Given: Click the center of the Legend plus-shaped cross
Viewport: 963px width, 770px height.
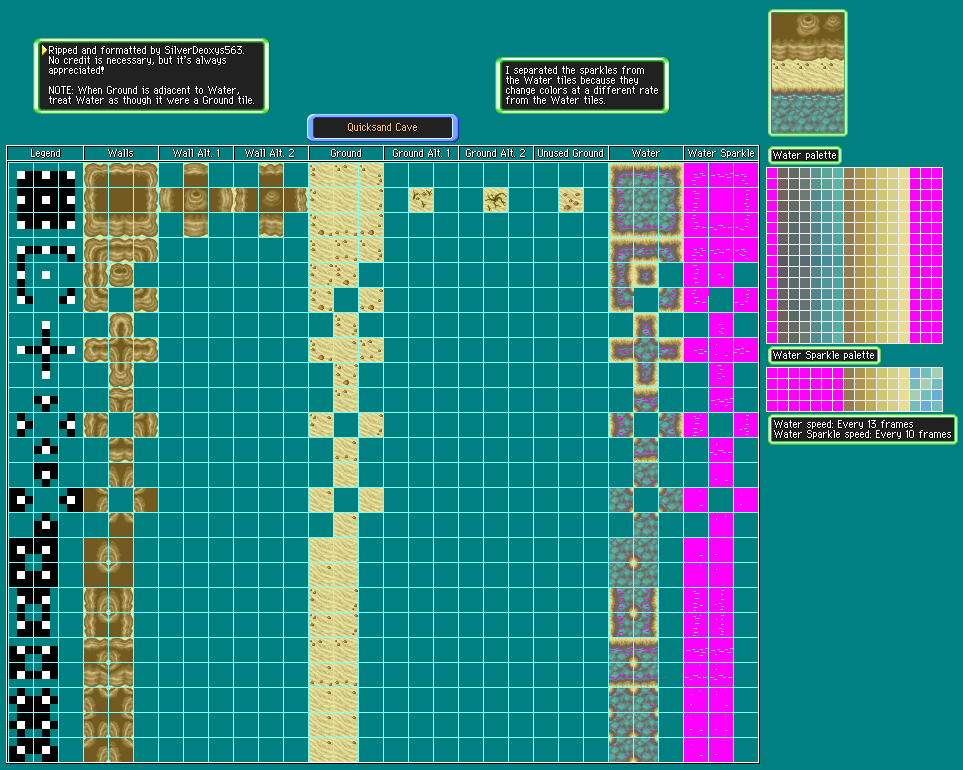Looking at the screenshot, I should point(46,350).
